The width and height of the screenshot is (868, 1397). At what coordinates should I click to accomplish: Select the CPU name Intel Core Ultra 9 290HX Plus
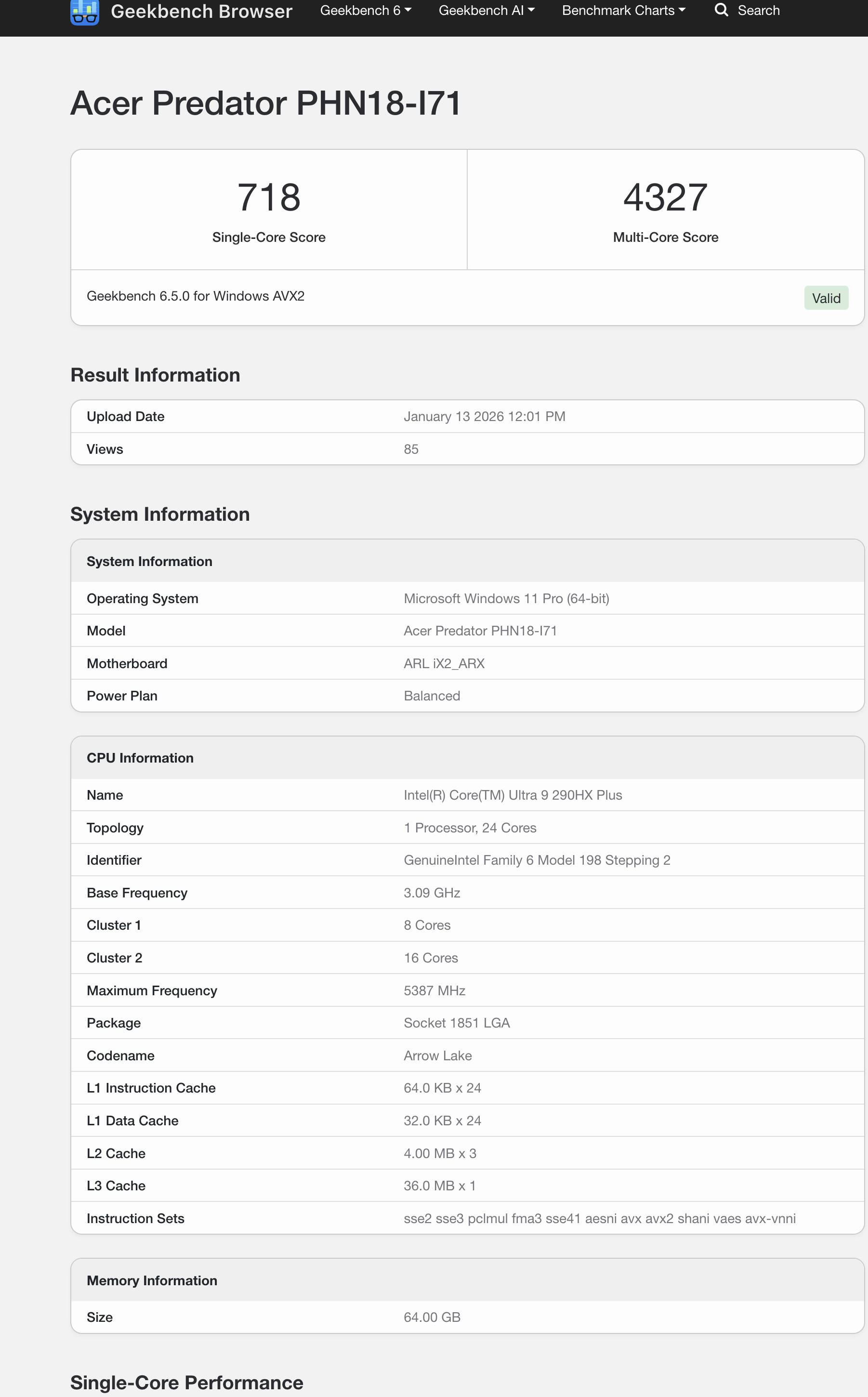(513, 795)
